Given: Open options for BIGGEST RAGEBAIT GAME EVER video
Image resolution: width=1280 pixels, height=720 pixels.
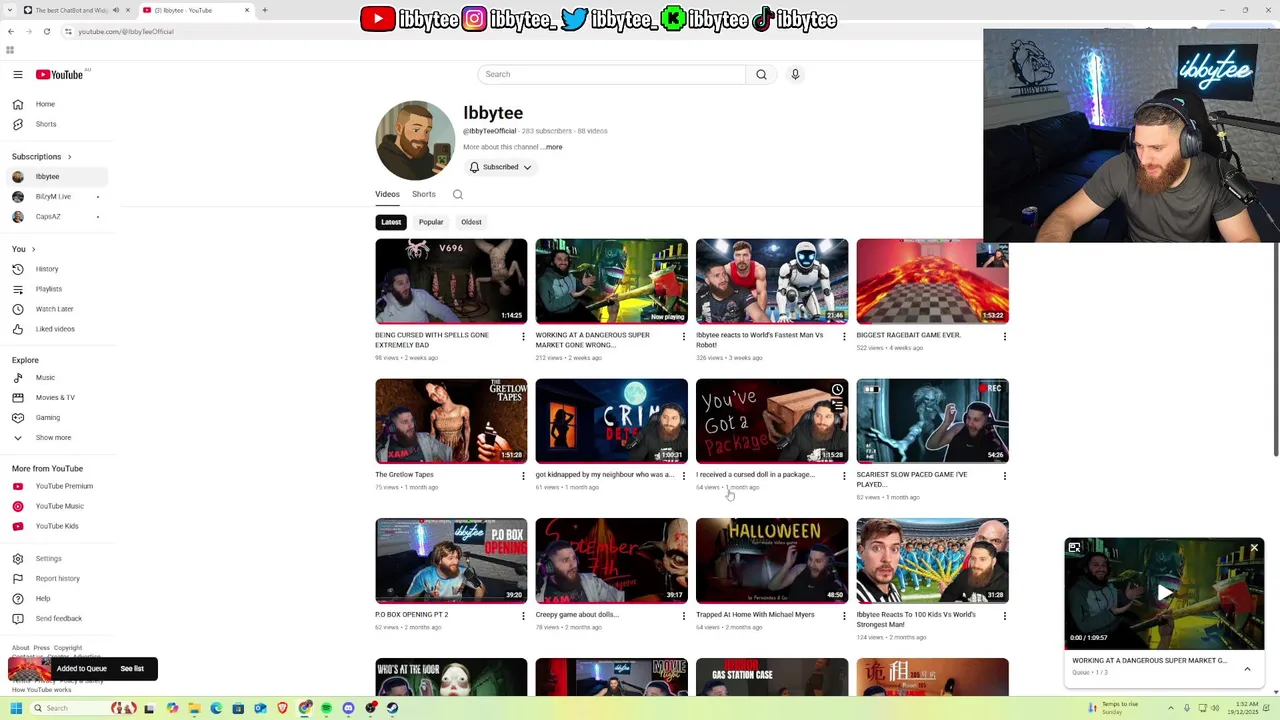Looking at the screenshot, I should point(1005,337).
